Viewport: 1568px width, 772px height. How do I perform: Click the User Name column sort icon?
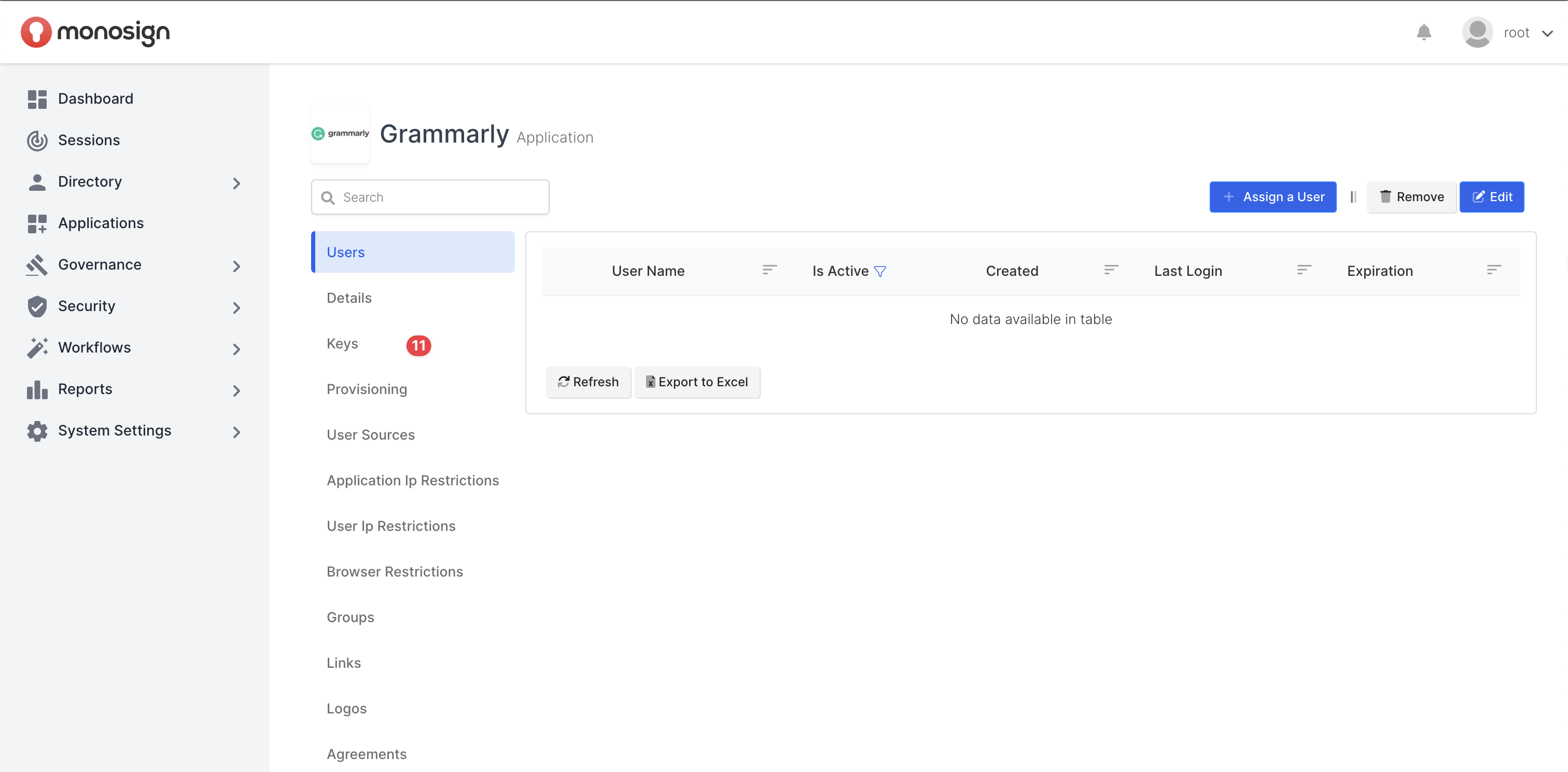tap(769, 270)
